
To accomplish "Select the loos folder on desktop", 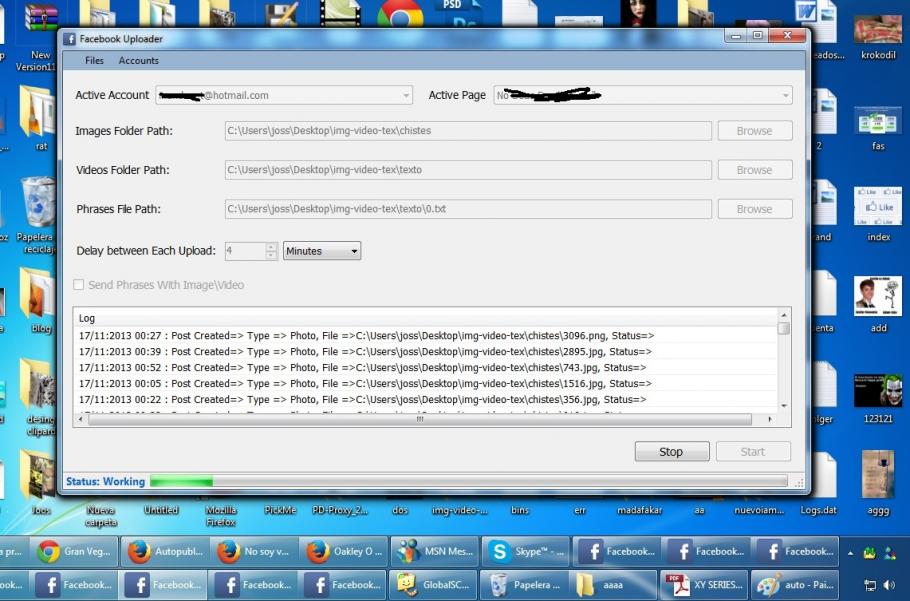I will [x=39, y=483].
